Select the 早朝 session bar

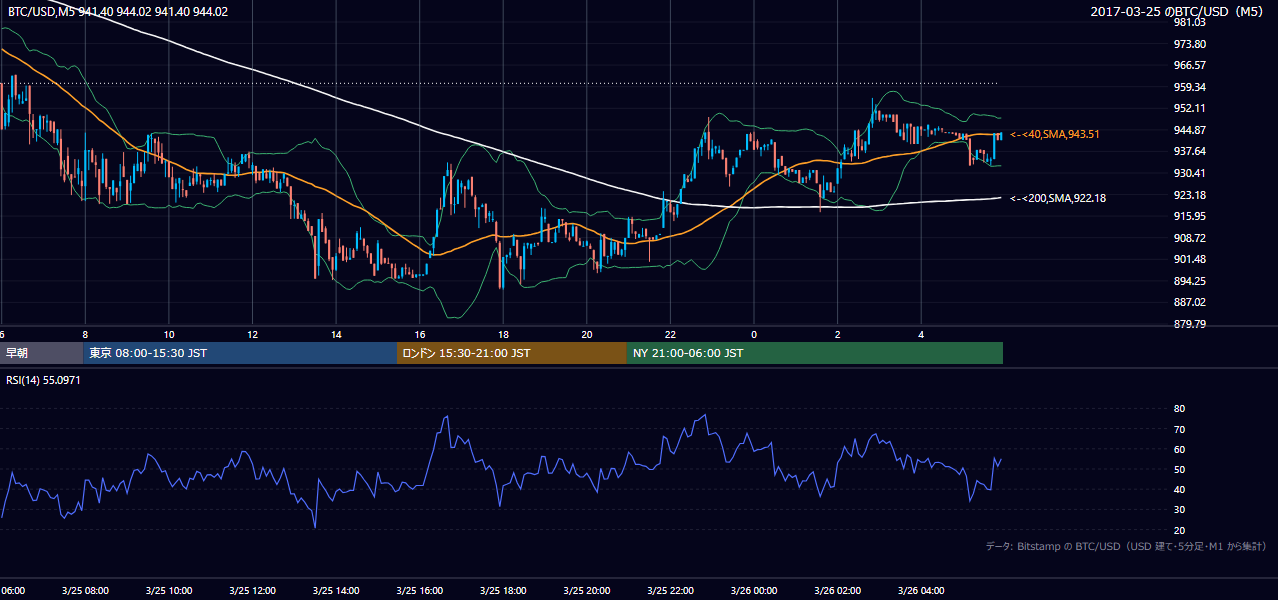[42, 353]
